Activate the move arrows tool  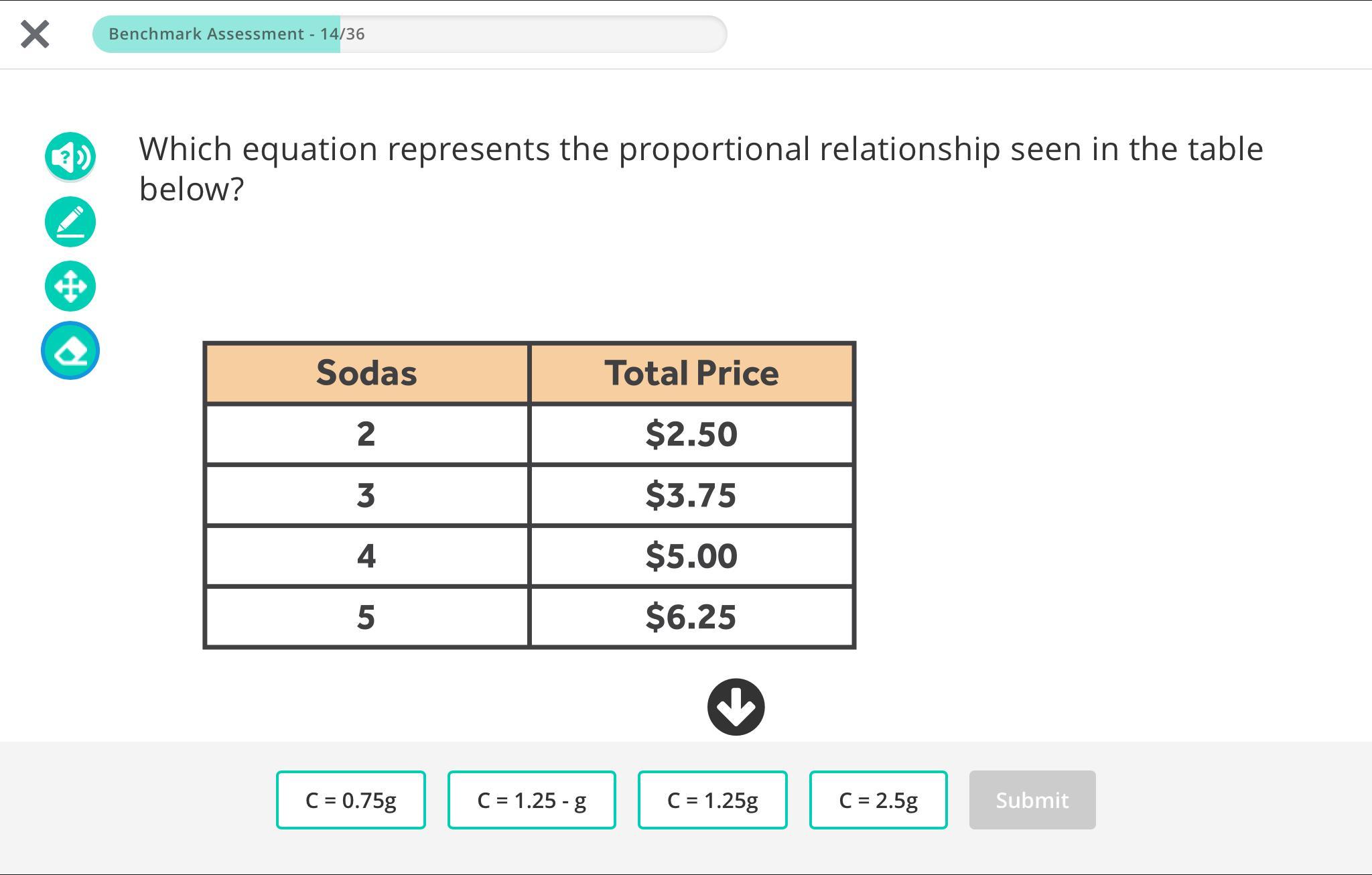[x=70, y=286]
